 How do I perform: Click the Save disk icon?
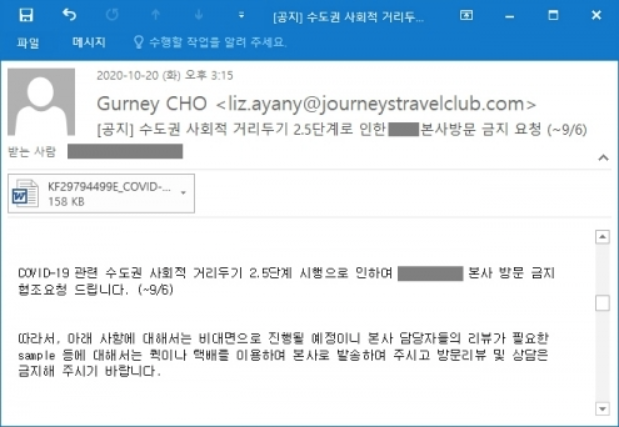tap(26, 15)
